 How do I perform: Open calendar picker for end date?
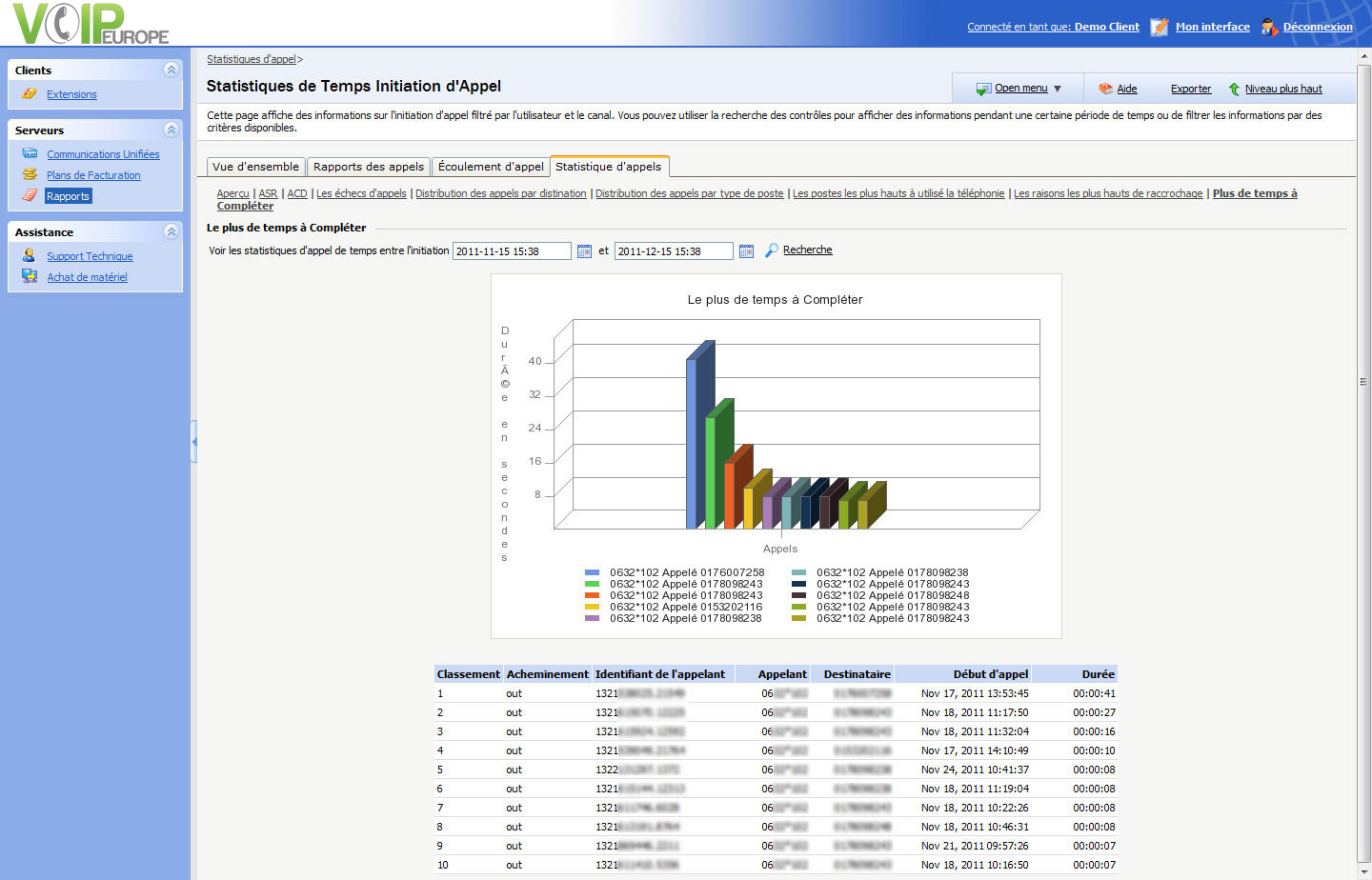746,251
